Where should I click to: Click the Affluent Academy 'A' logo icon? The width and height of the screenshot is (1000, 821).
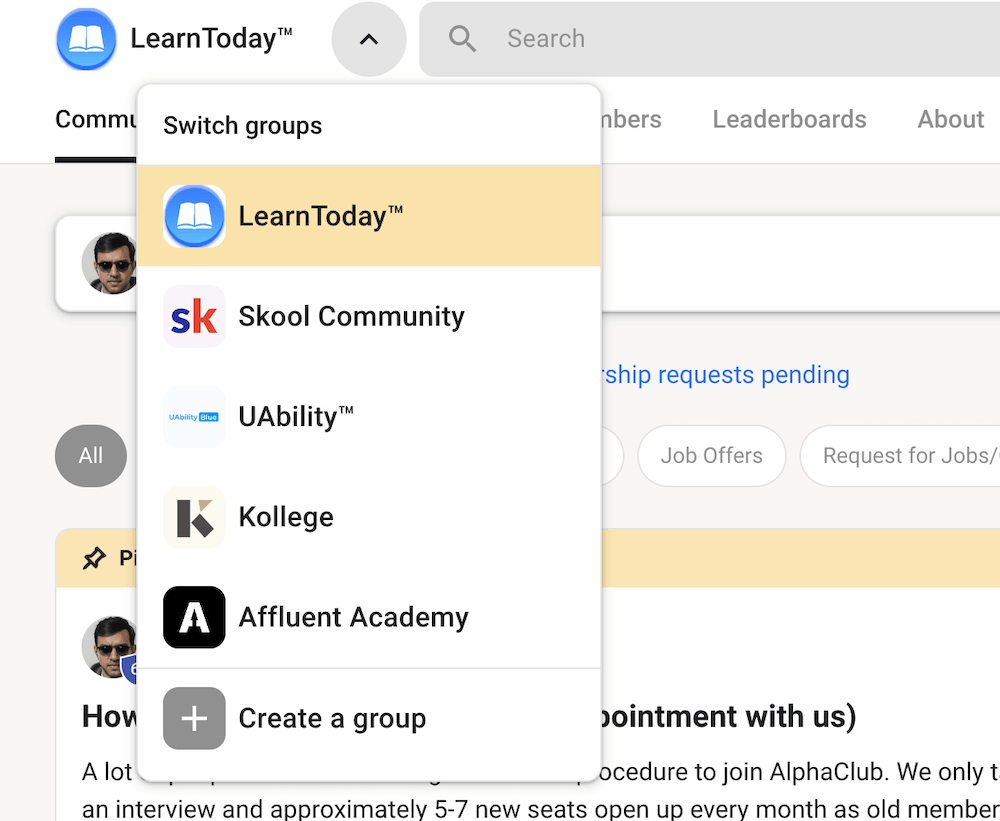pos(194,617)
